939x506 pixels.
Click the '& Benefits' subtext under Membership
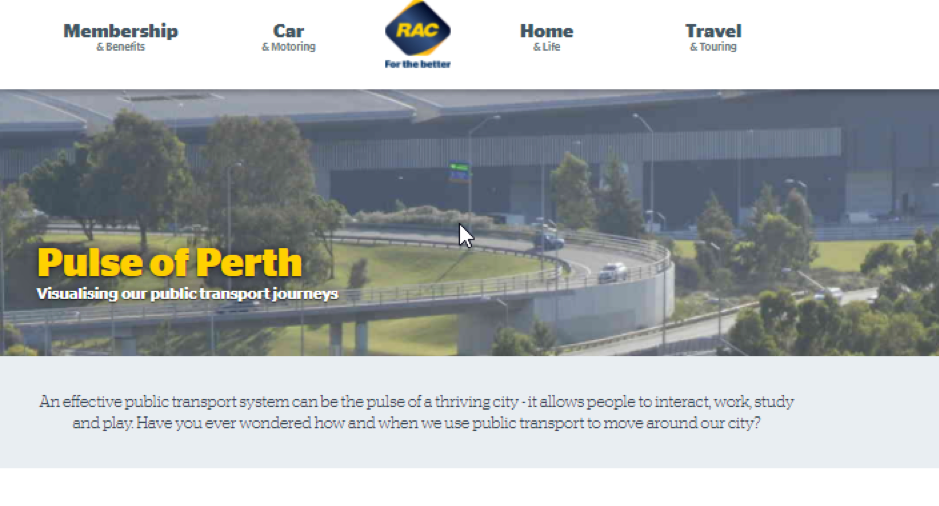(x=120, y=47)
